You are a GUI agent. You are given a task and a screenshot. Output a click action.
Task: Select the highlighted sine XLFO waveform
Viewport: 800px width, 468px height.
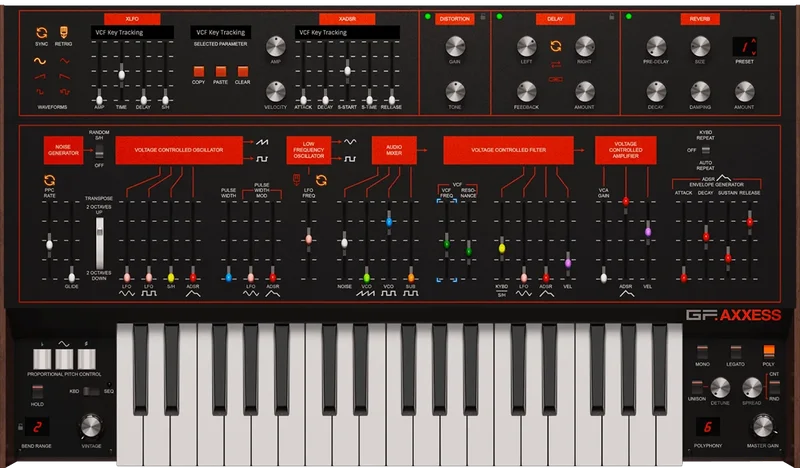(x=40, y=61)
